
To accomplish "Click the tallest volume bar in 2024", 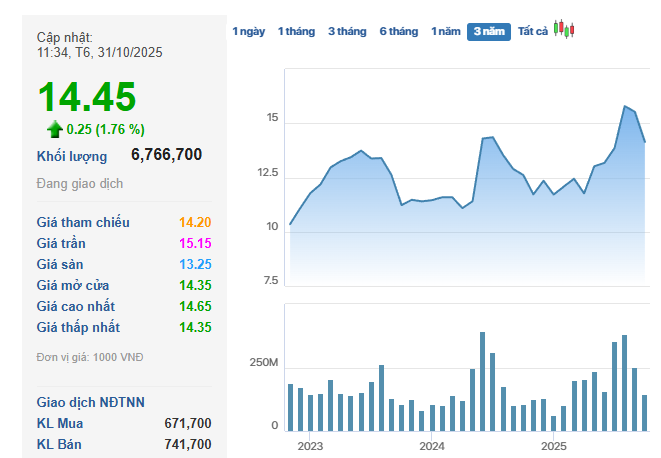I will (482, 380).
